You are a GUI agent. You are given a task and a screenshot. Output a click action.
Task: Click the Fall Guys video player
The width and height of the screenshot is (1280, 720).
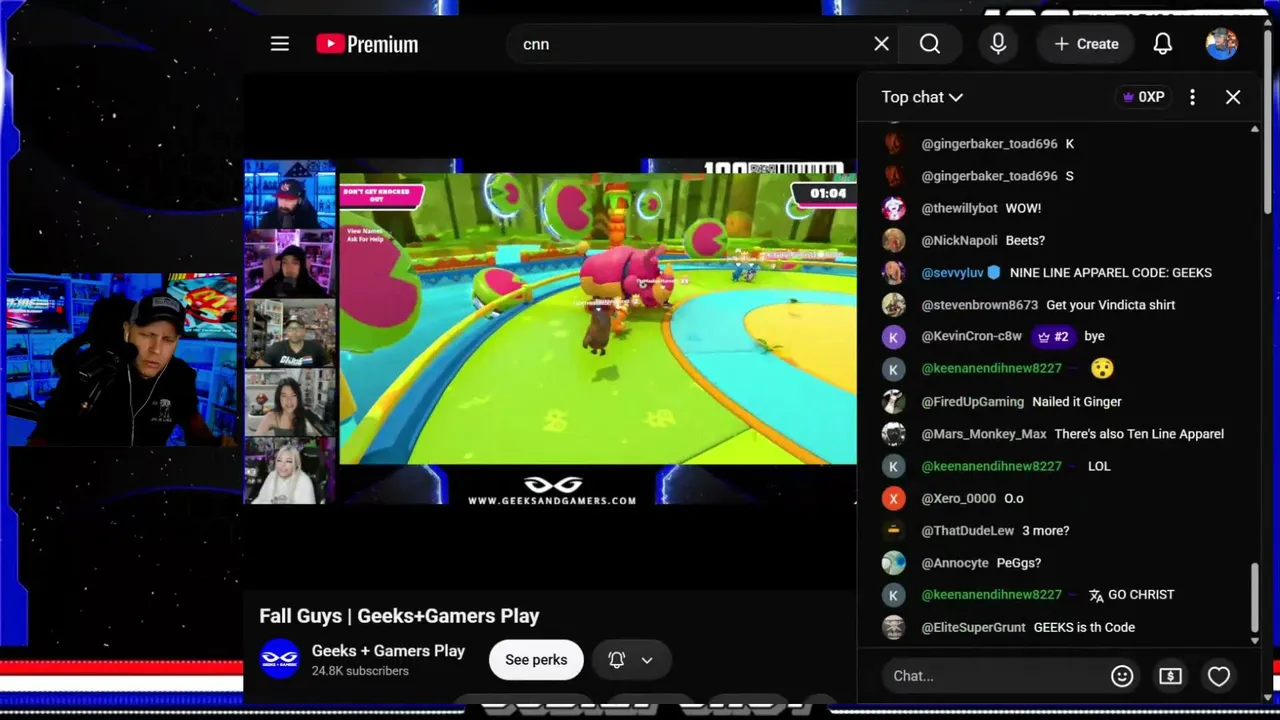(550, 330)
